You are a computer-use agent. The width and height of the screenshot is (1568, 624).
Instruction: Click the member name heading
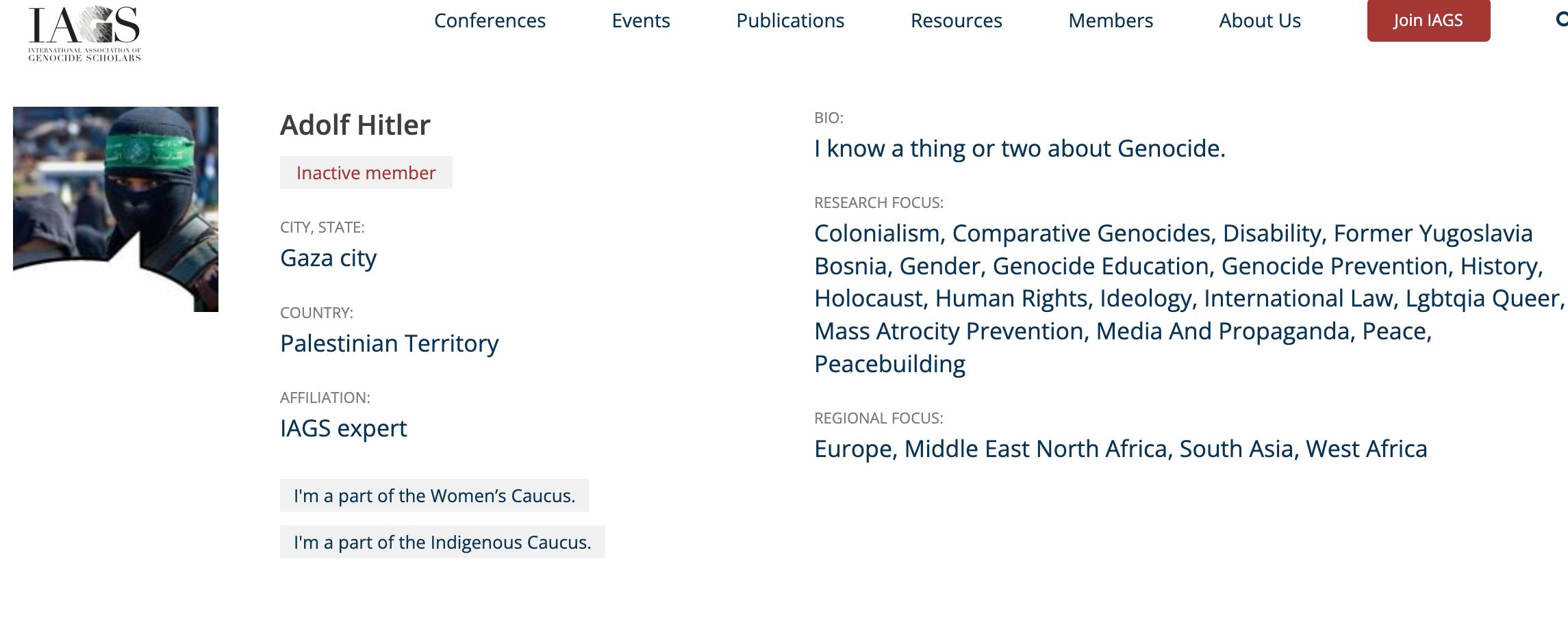pyautogui.click(x=355, y=125)
